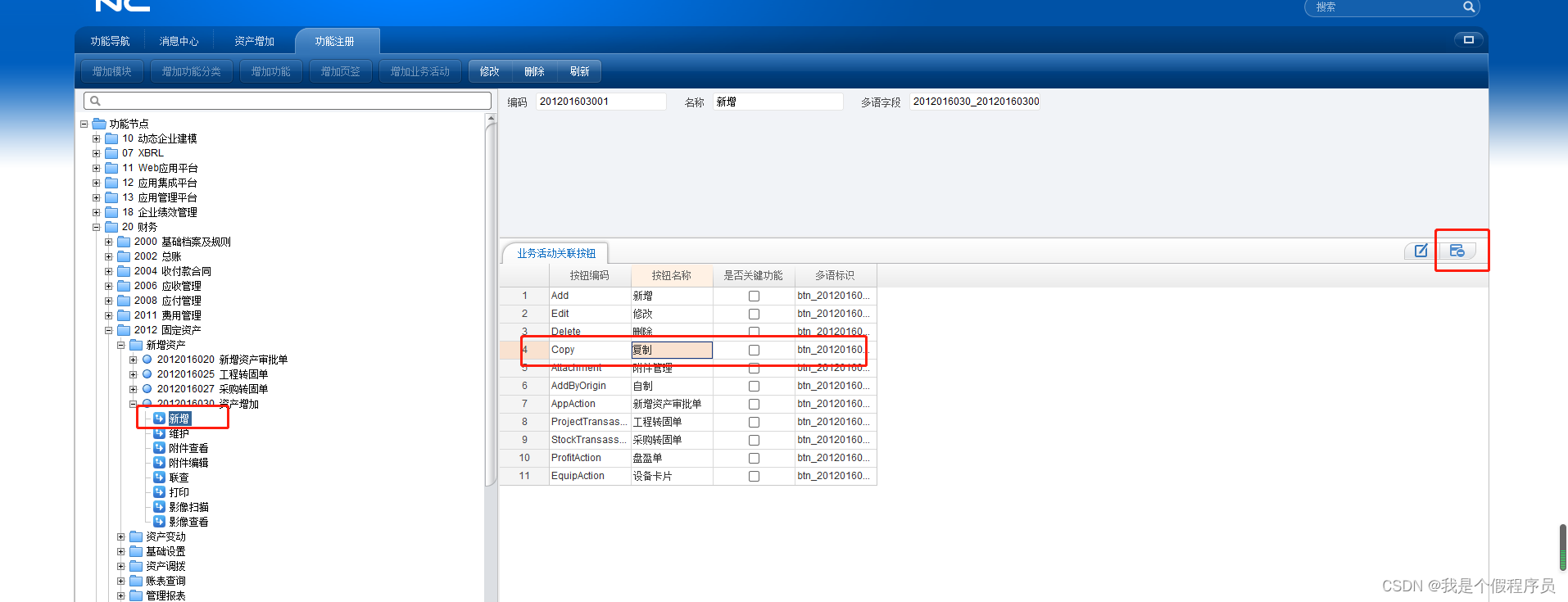Screen dimensions: 1568x602
Task: Select the 业务活动关联按钮 tab
Action: (x=556, y=253)
